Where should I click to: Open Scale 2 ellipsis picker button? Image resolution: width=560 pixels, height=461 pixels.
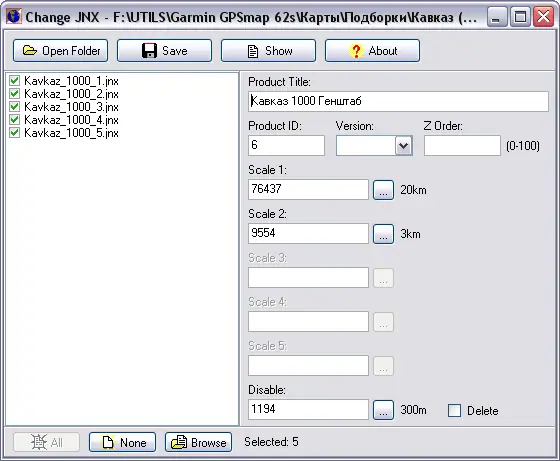[x=383, y=234]
